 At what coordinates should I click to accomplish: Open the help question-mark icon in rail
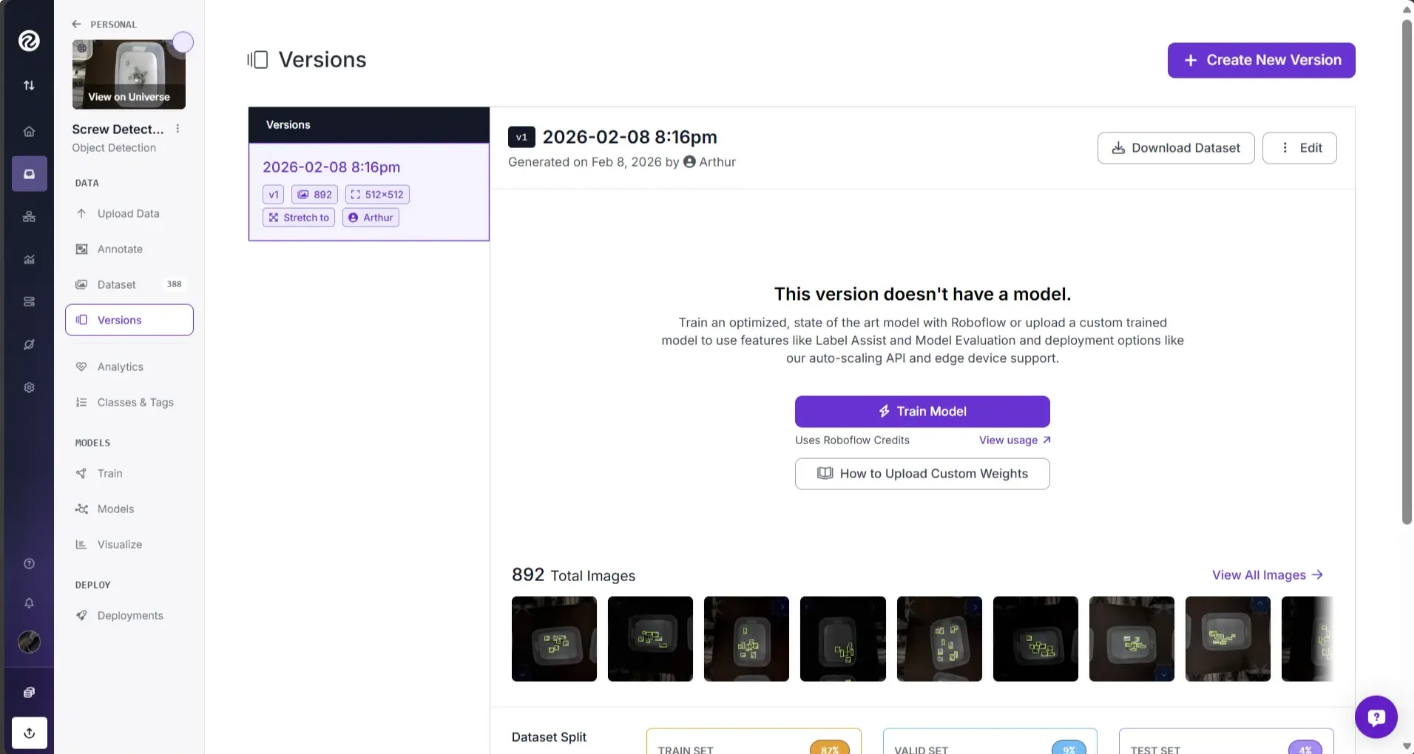tap(29, 564)
